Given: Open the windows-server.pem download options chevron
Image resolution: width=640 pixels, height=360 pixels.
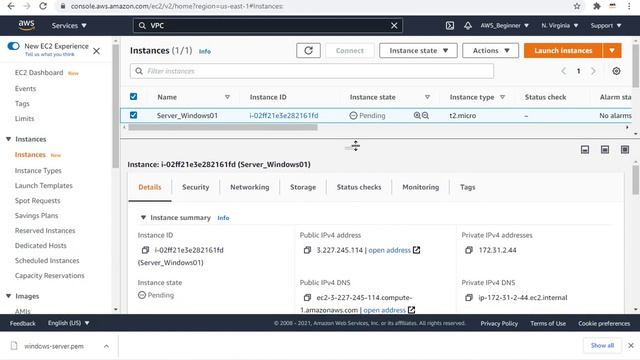Looking at the screenshot, I should [106, 346].
